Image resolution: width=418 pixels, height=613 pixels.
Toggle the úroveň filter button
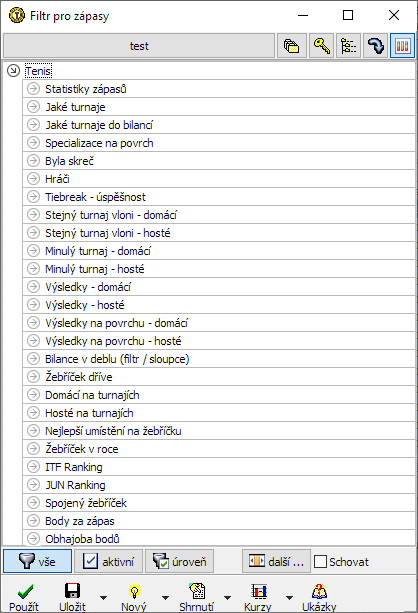pos(179,561)
